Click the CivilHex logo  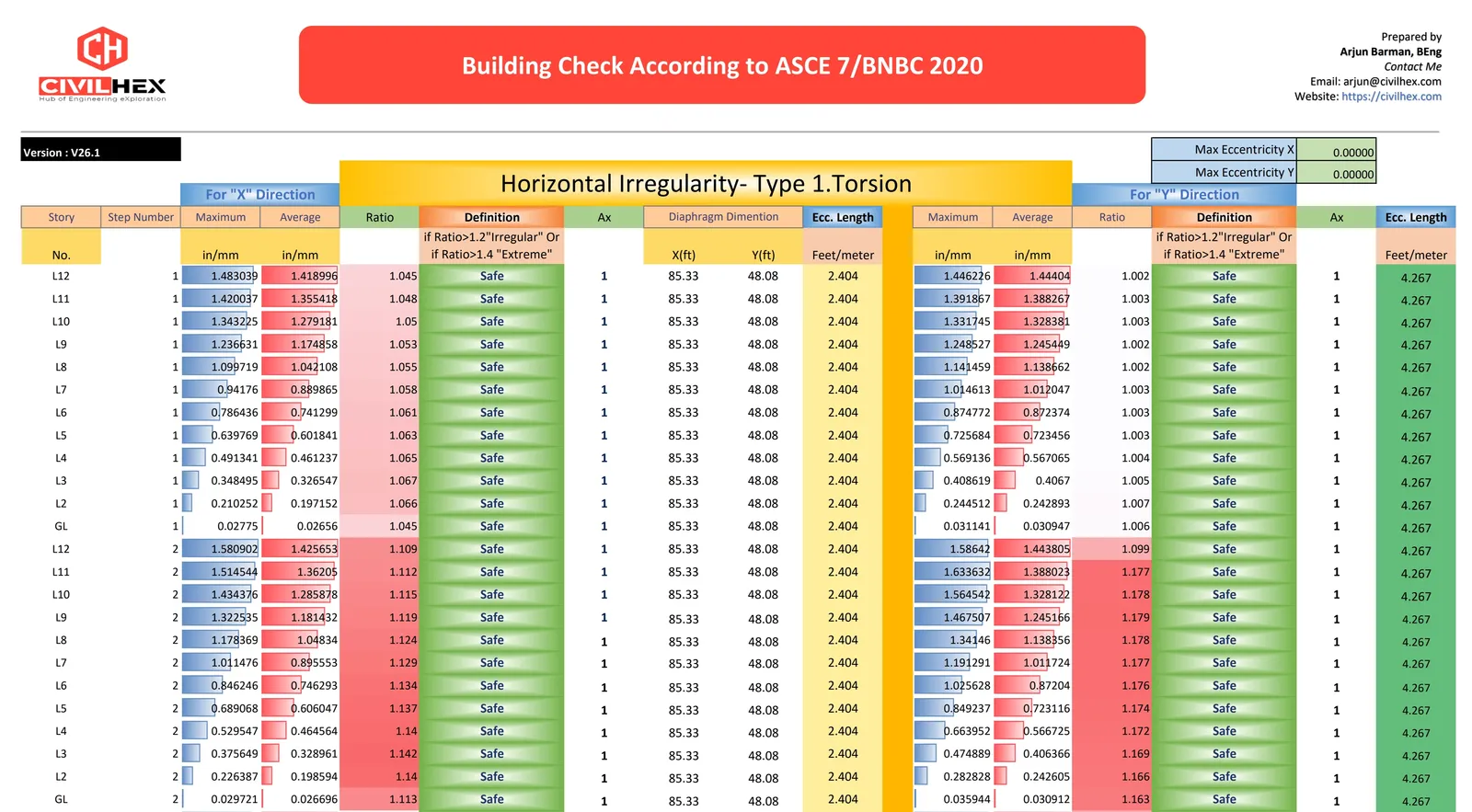point(102,64)
